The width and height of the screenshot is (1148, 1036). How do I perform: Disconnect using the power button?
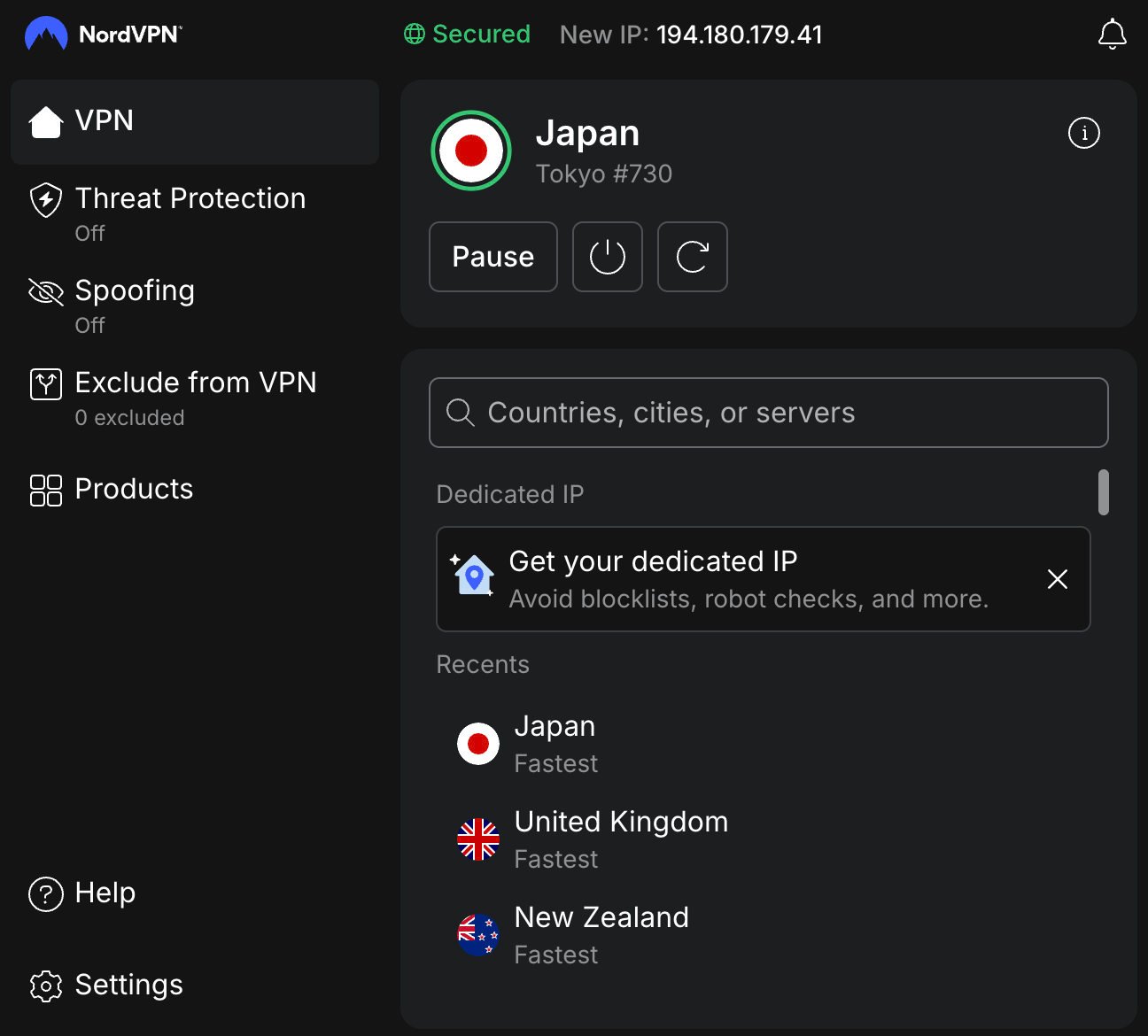[608, 257]
